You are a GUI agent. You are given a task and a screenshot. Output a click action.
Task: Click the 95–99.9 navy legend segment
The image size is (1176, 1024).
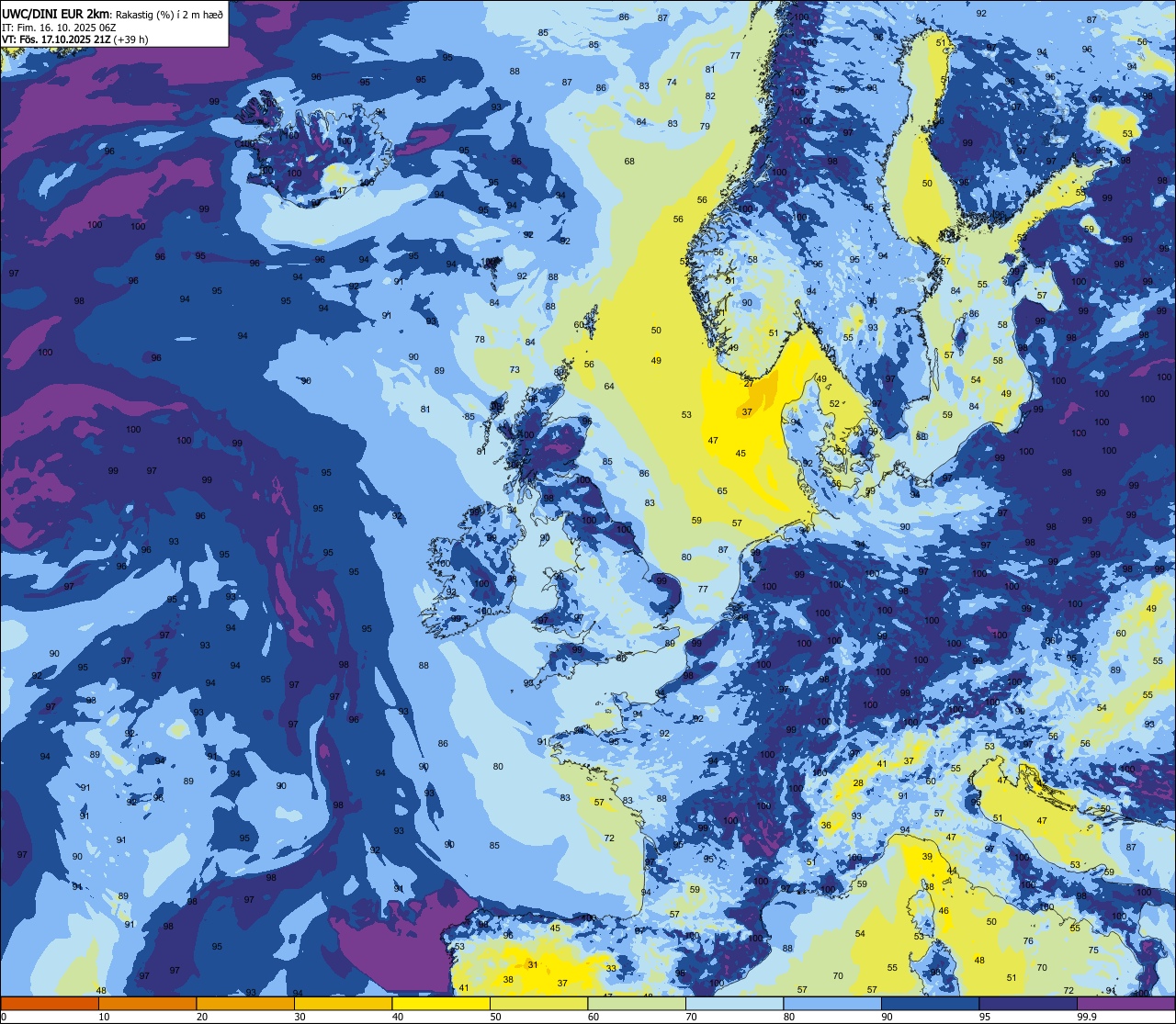tap(1028, 1003)
